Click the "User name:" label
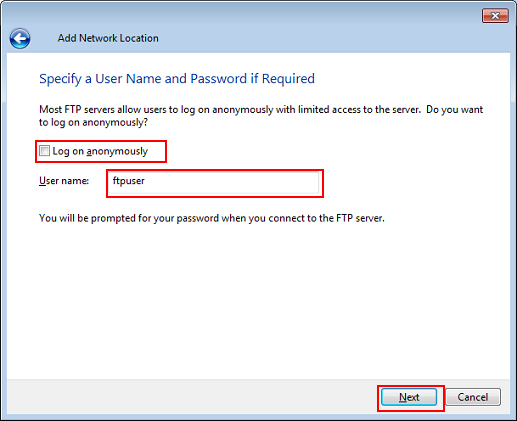 64,181
